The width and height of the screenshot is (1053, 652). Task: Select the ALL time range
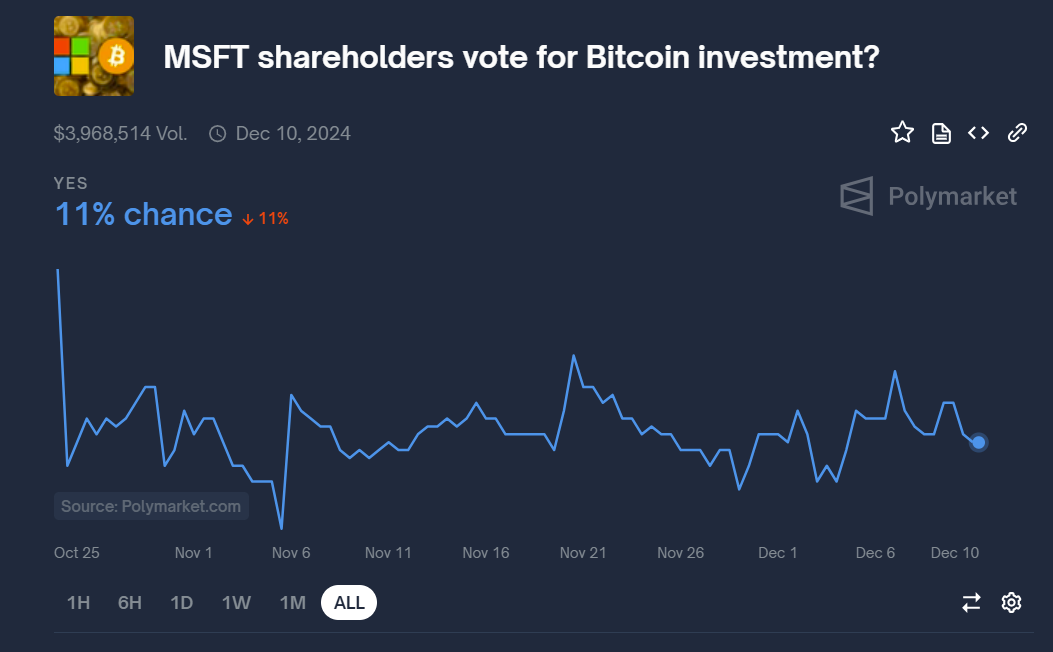pyautogui.click(x=349, y=603)
